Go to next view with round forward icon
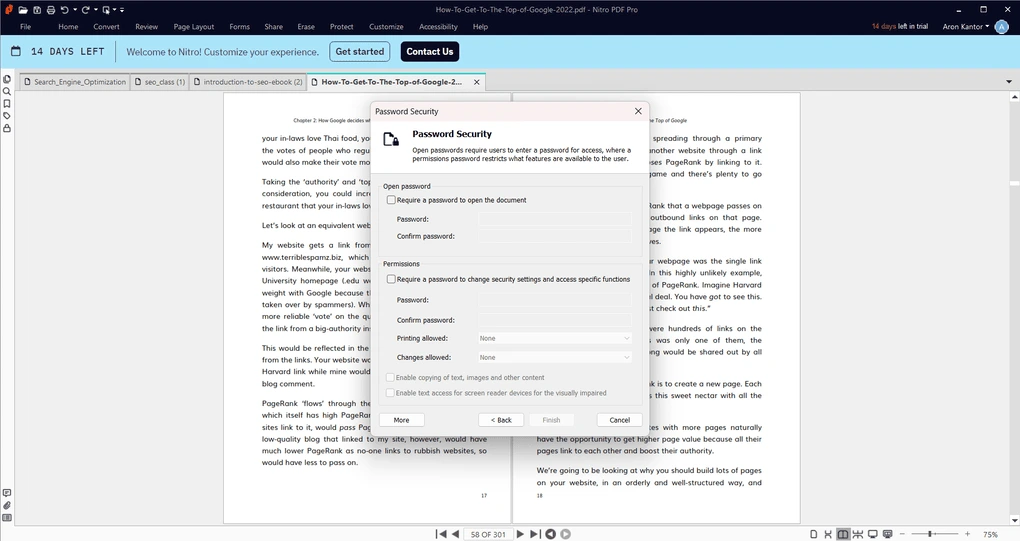This screenshot has height=541, width=1020. (565, 534)
